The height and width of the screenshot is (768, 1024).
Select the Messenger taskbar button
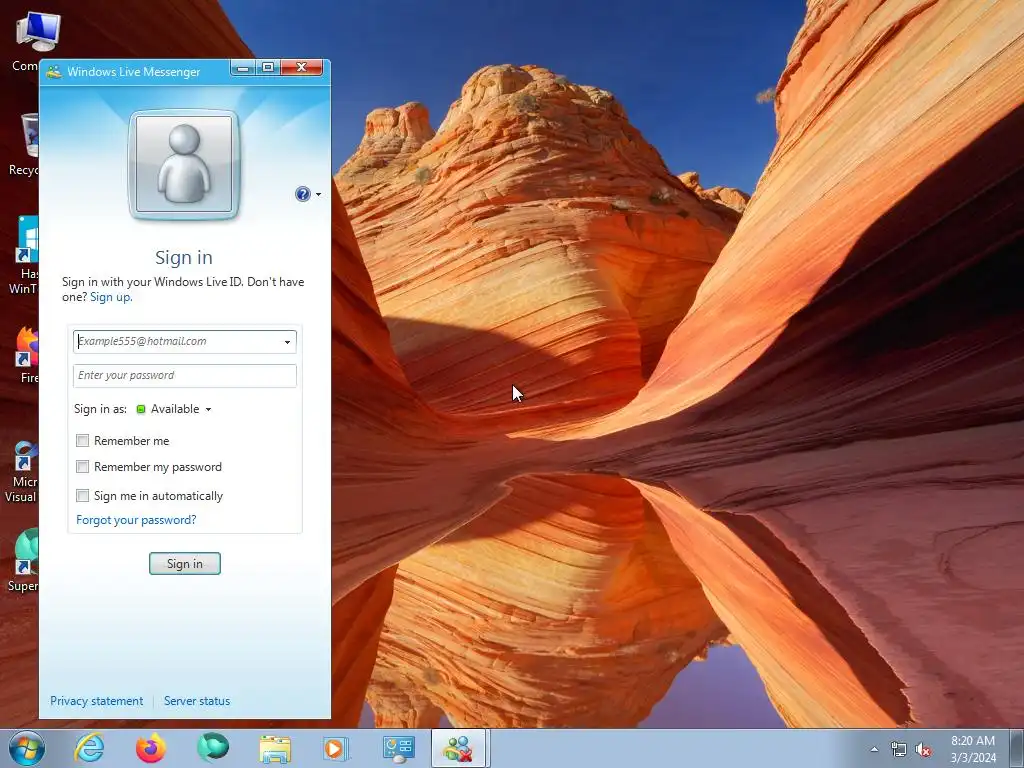pyautogui.click(x=458, y=748)
